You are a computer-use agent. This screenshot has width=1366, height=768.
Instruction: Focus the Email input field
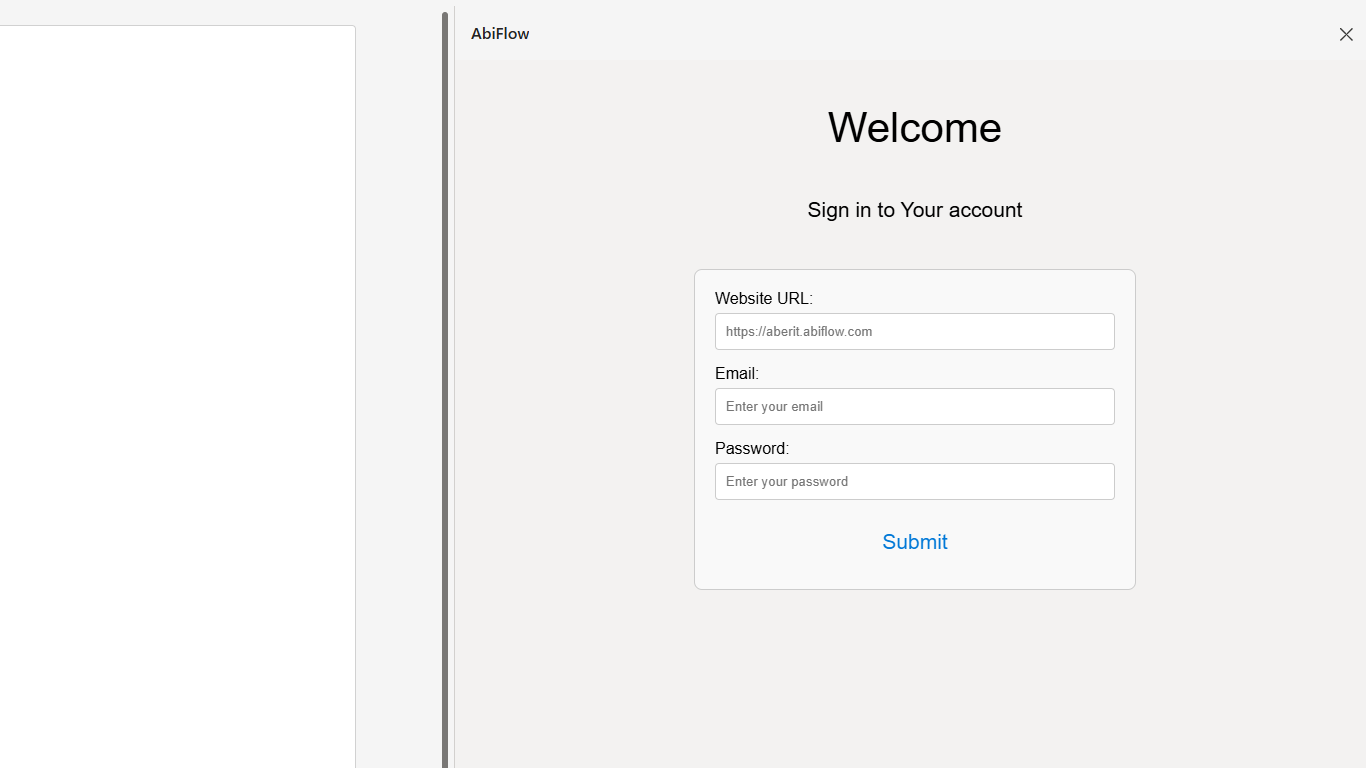coord(914,406)
